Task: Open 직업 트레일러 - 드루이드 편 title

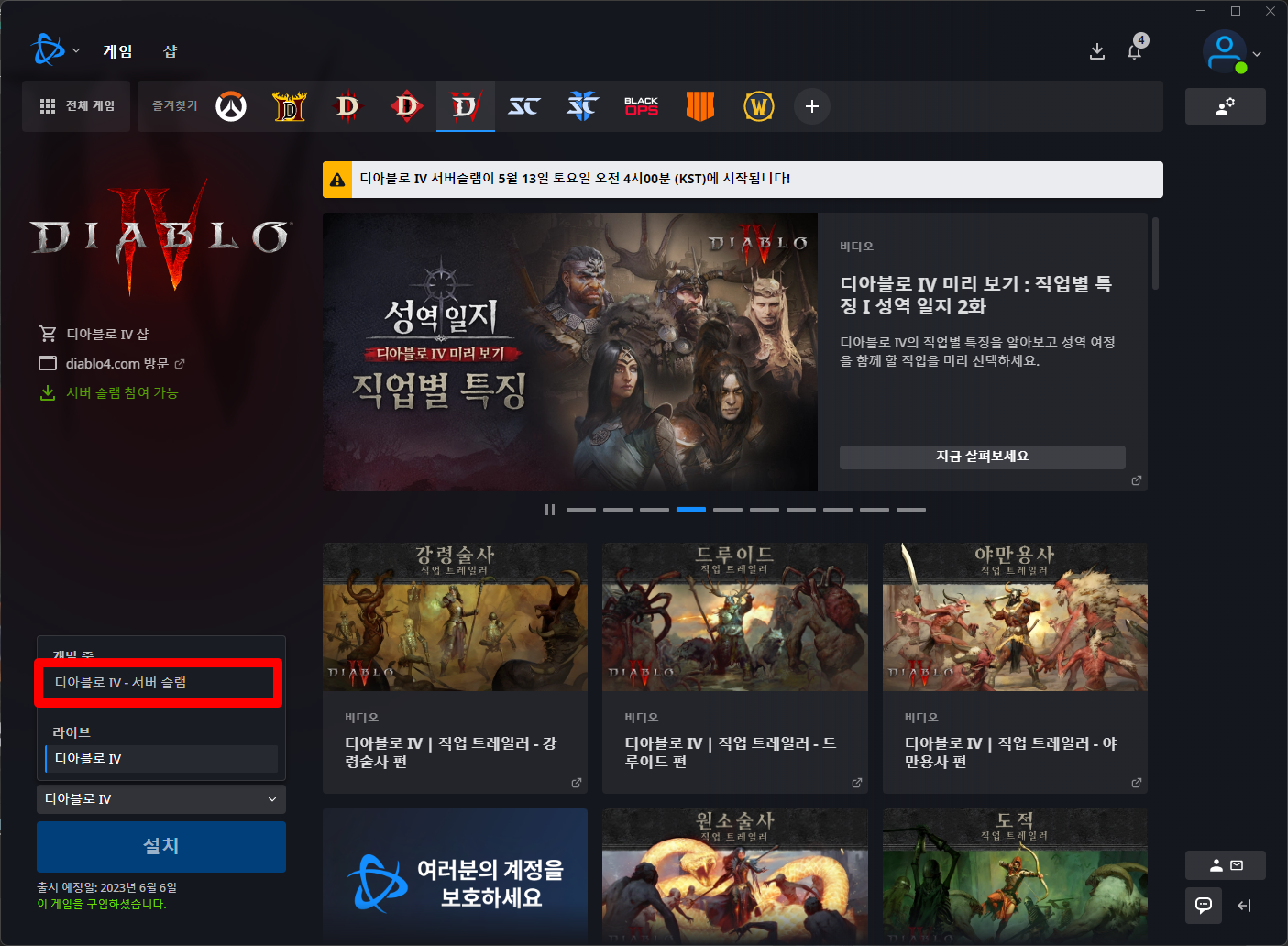Action: 731,753
